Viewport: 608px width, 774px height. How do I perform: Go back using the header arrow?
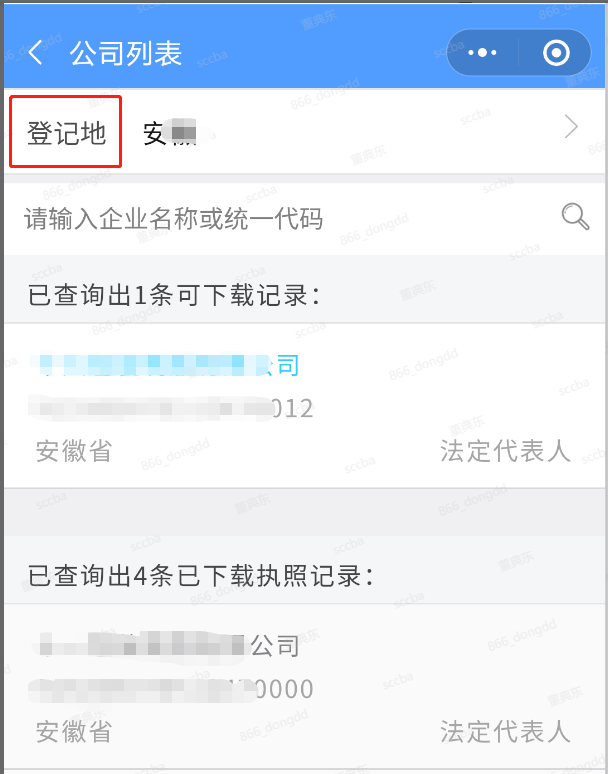click(x=36, y=53)
